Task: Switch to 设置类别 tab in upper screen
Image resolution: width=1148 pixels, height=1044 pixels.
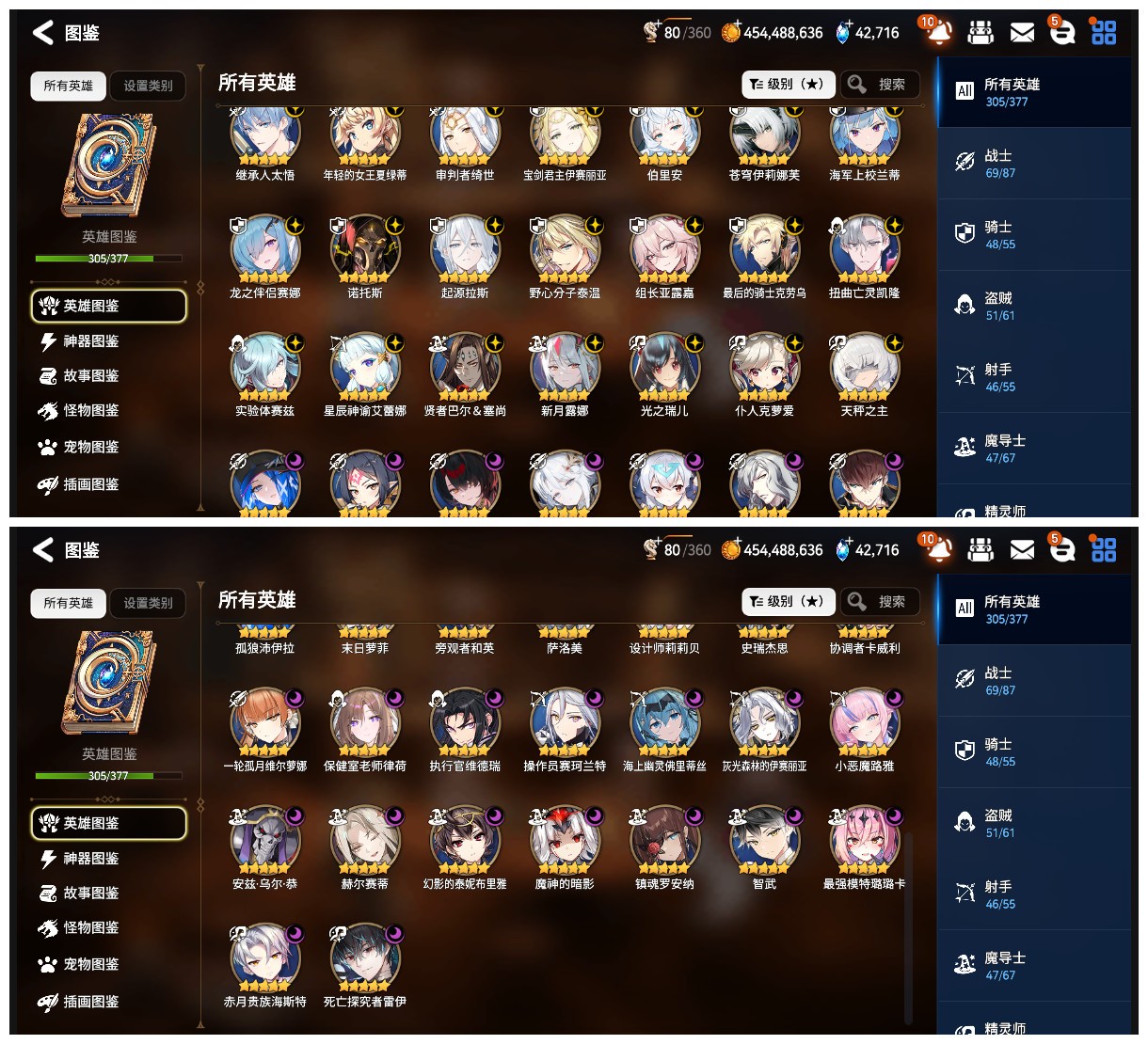Action: click(148, 86)
